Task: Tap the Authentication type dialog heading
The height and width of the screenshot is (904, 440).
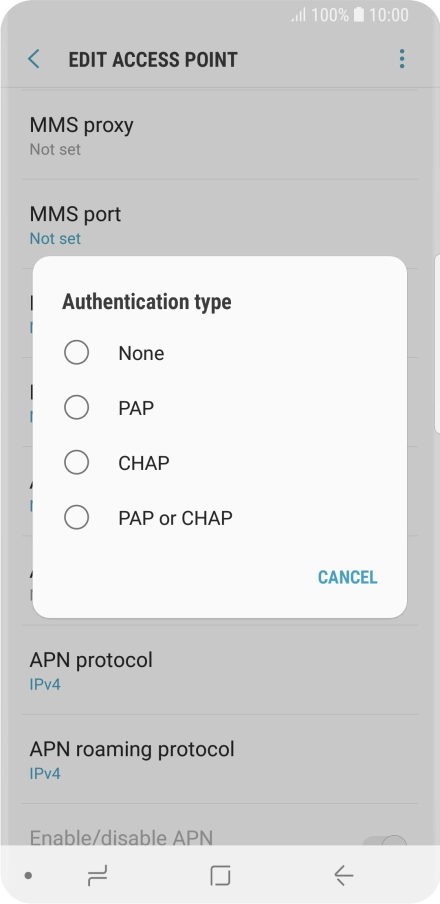Action: [147, 302]
